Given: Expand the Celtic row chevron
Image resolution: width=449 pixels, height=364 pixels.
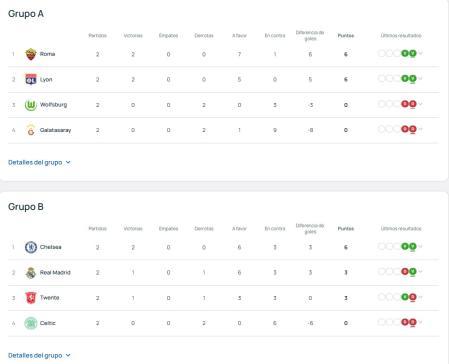Looking at the screenshot, I should pyautogui.click(x=420, y=322).
